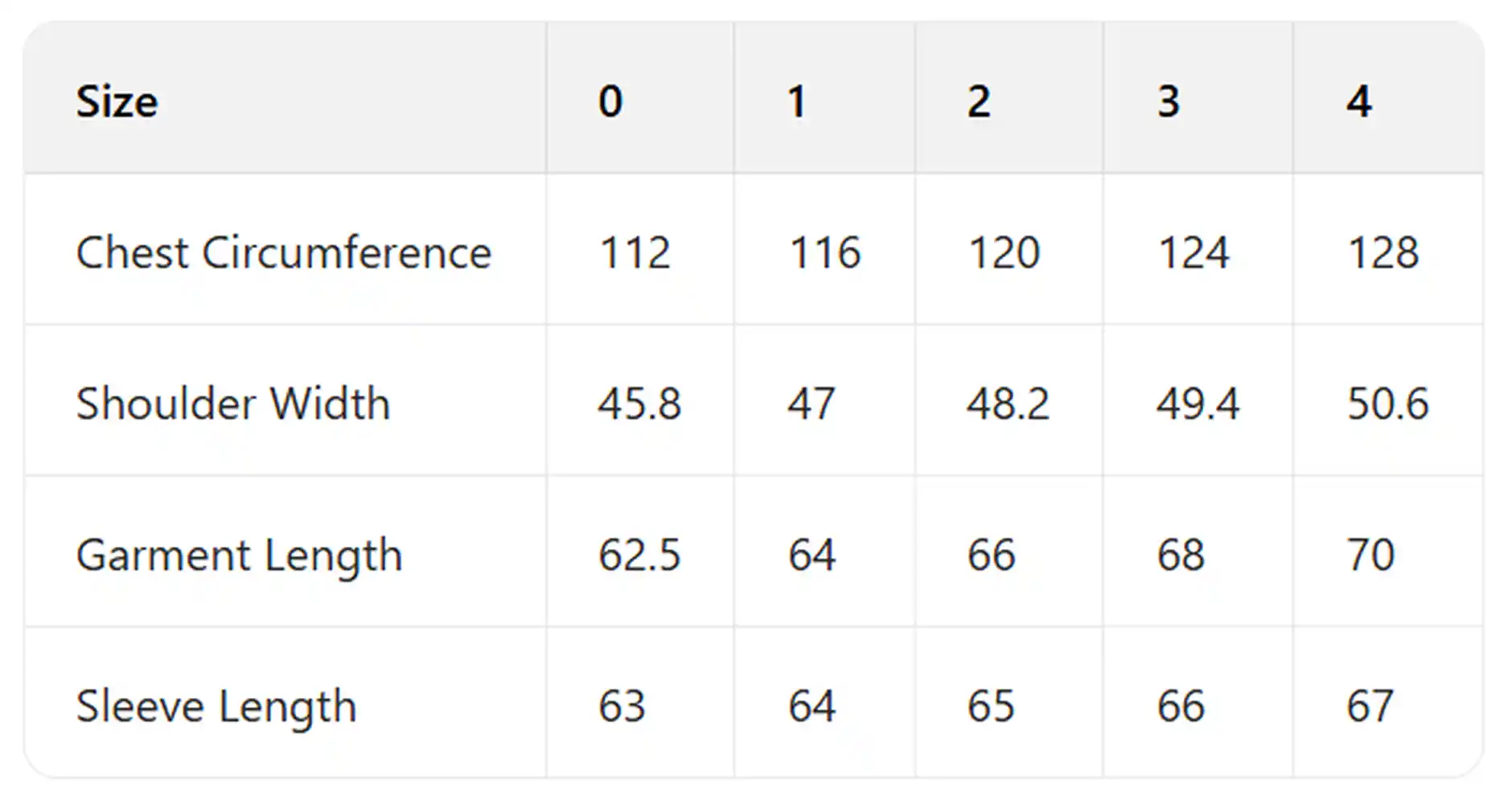
Task: Click the Size header cell
Action: (x=117, y=102)
